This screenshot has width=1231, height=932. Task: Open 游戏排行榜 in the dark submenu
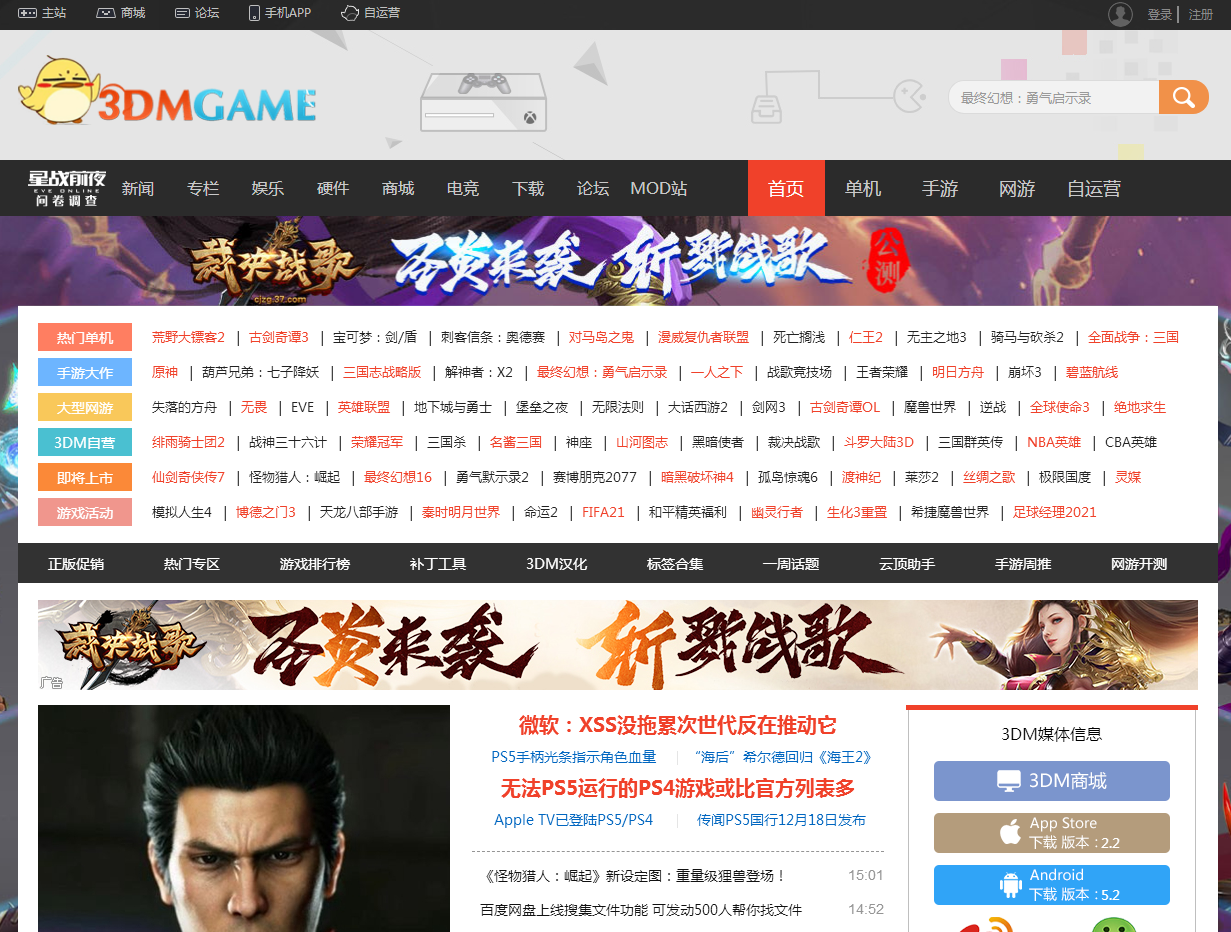(x=315, y=564)
